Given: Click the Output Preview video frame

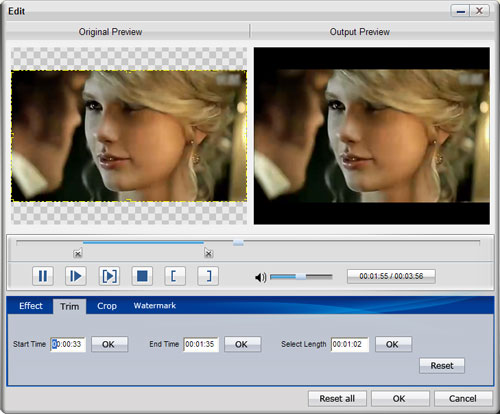Looking at the screenshot, I should [x=372, y=136].
